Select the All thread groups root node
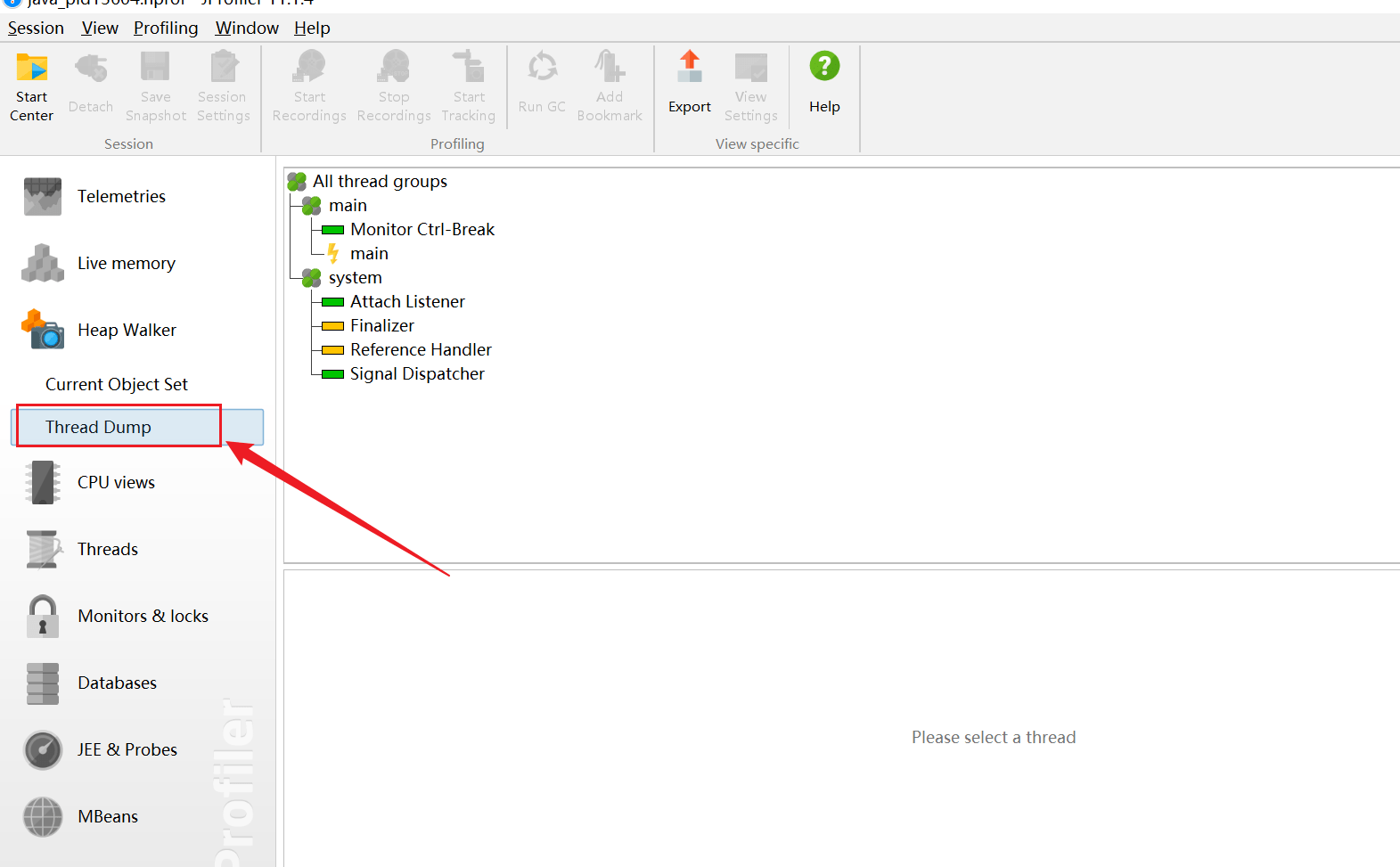This screenshot has height=867, width=1400. click(x=380, y=182)
